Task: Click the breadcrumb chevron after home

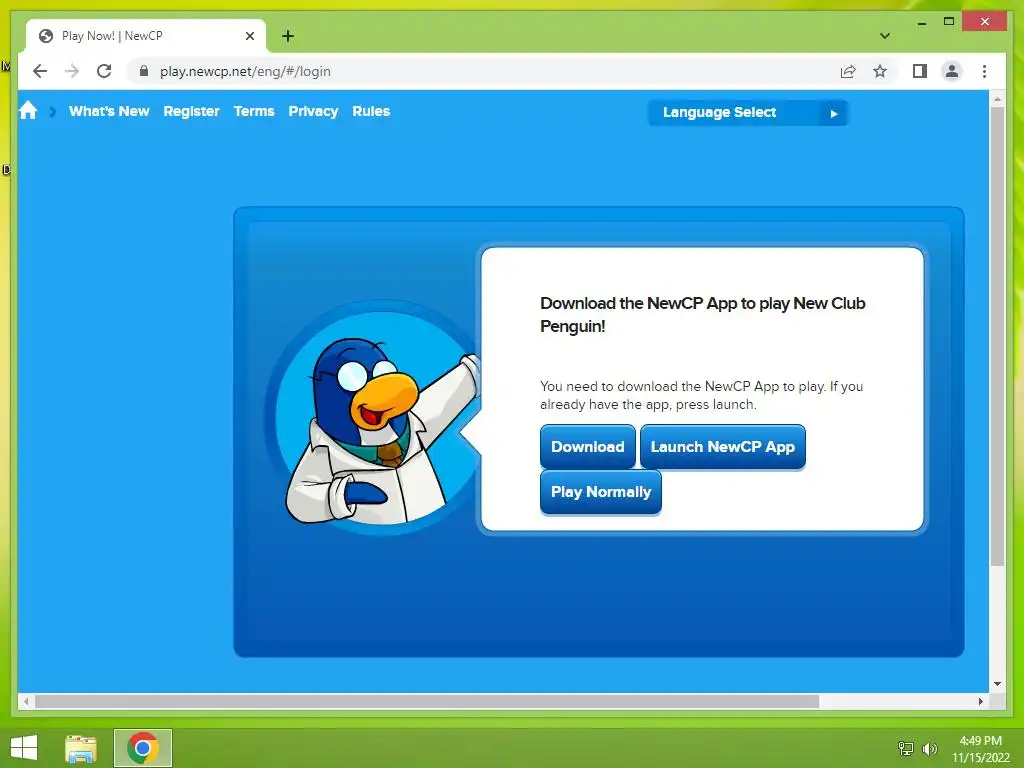Action: coord(53,111)
